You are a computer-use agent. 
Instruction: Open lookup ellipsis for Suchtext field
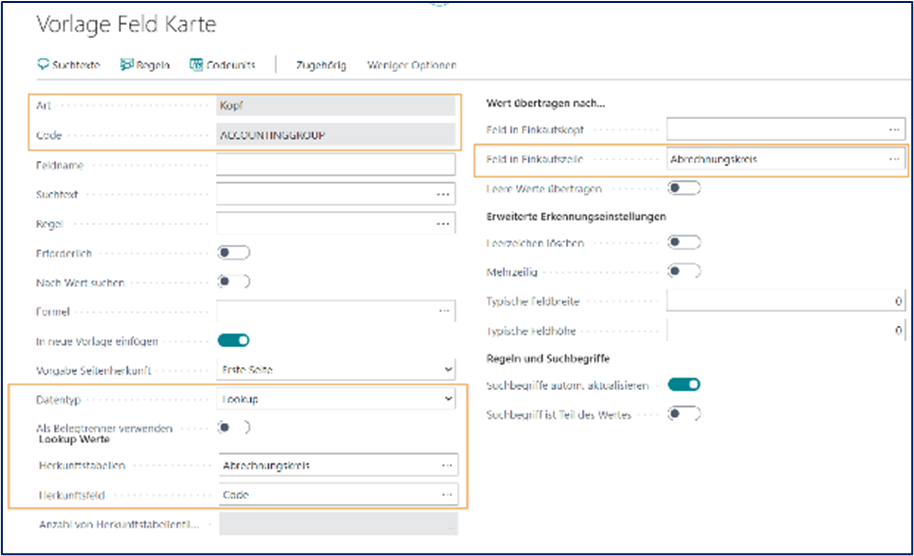tap(443, 195)
